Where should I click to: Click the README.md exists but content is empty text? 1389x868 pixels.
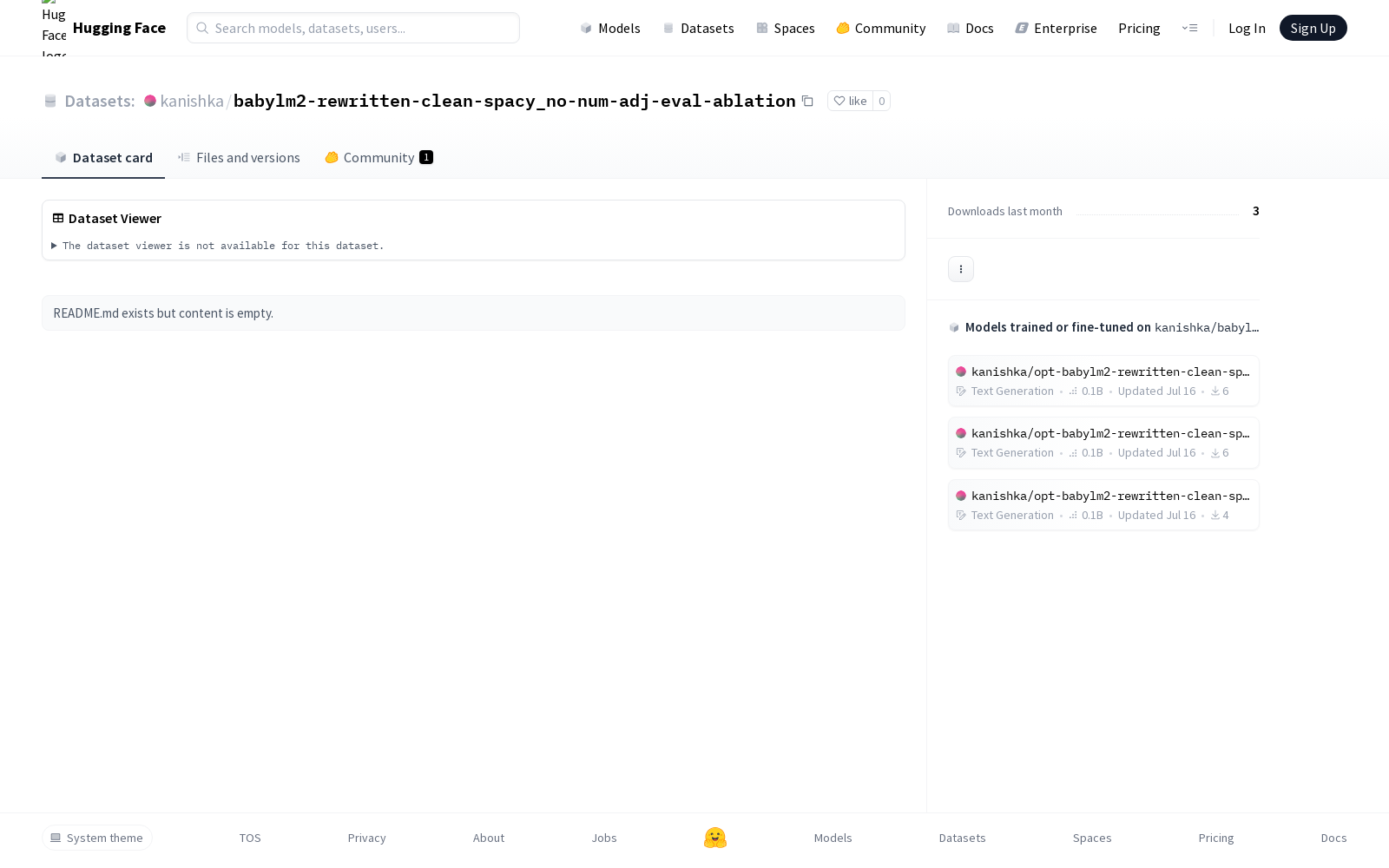(163, 313)
